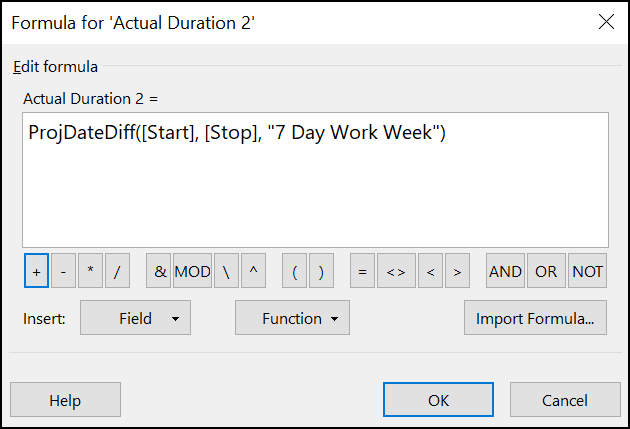
Task: Insert the NOT logical operator
Action: [x=587, y=271]
